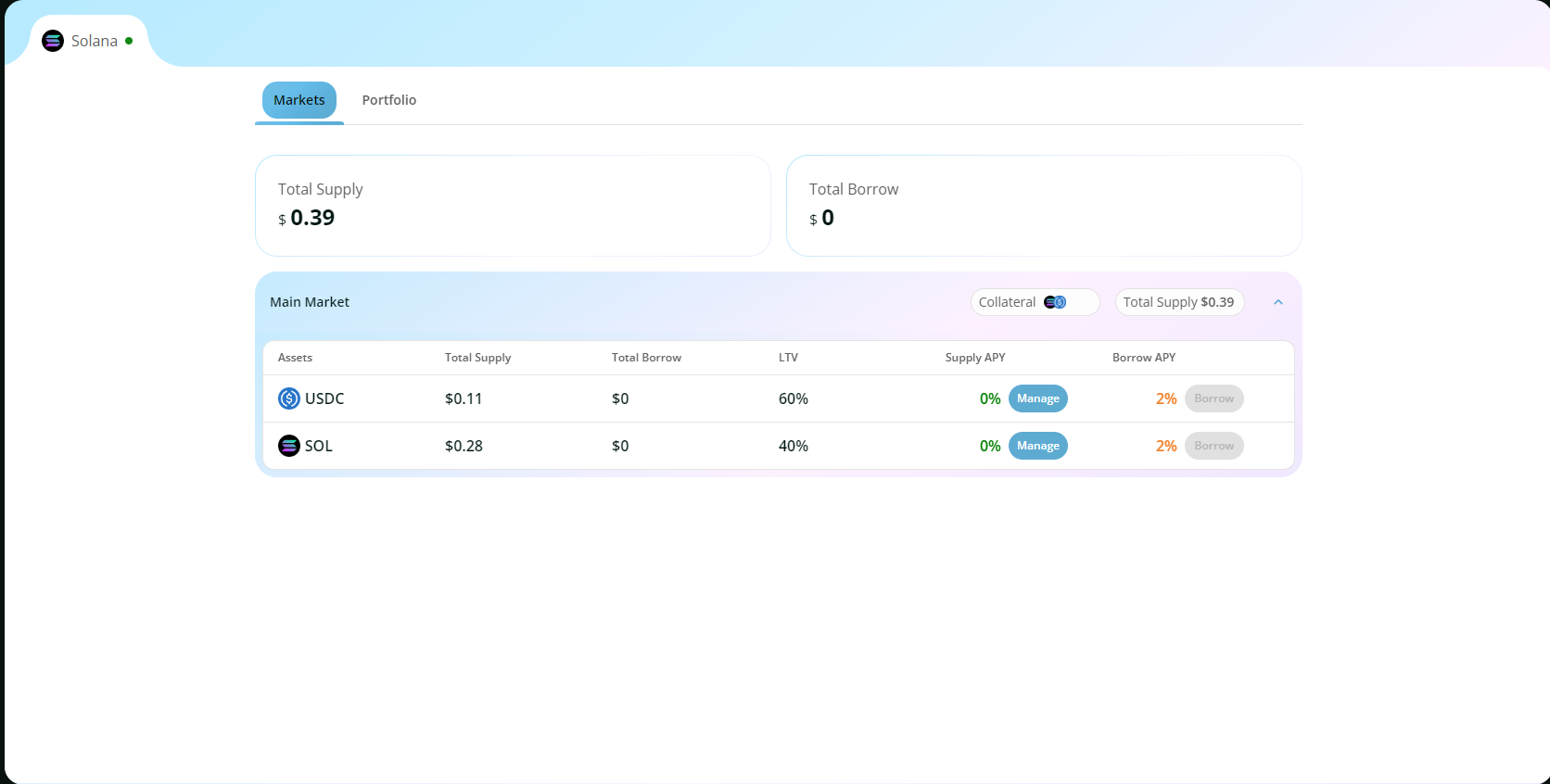Click the SOL 40% LTV value
Screen dimensions: 1550x784
(793, 446)
